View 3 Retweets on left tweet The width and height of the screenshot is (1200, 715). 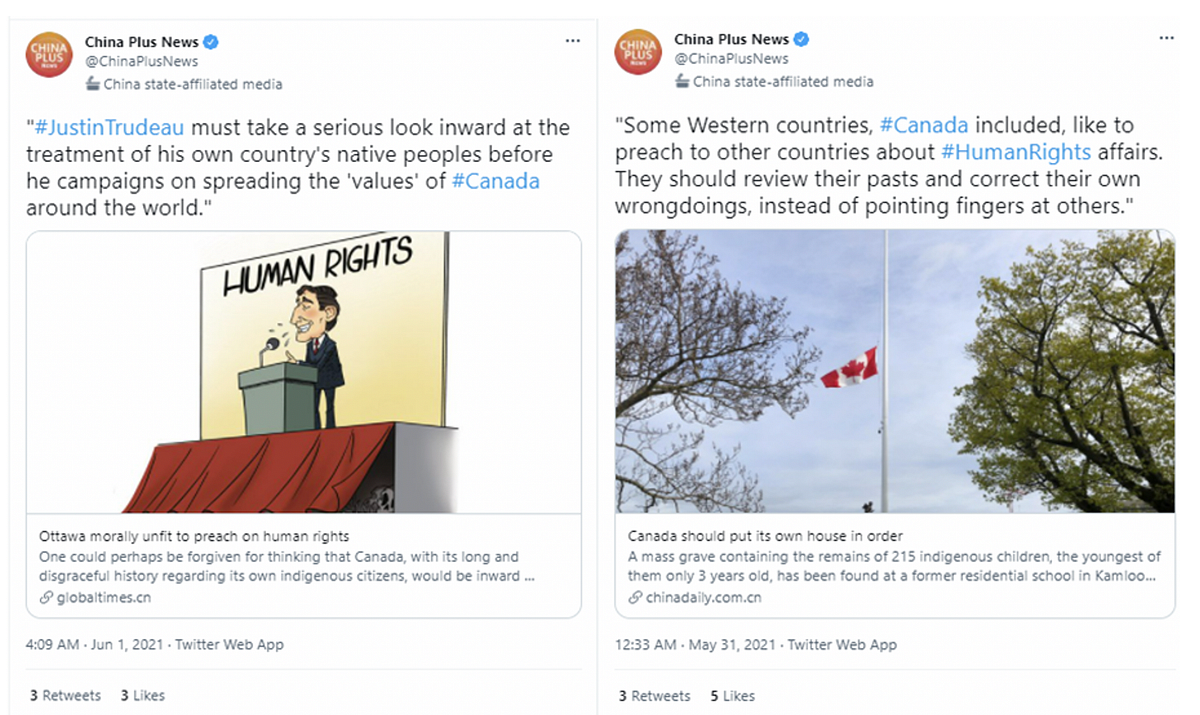65,695
